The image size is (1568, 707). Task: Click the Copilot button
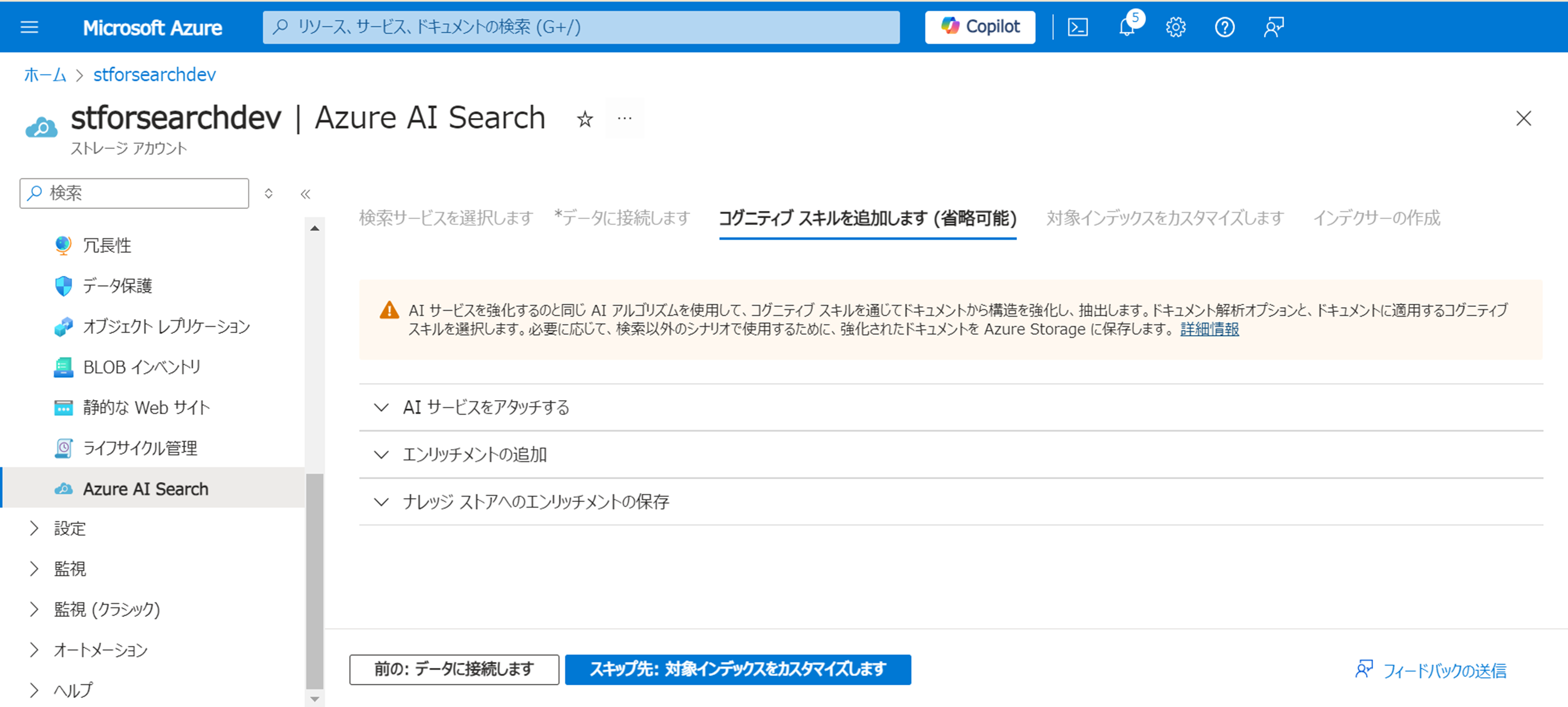click(x=979, y=27)
